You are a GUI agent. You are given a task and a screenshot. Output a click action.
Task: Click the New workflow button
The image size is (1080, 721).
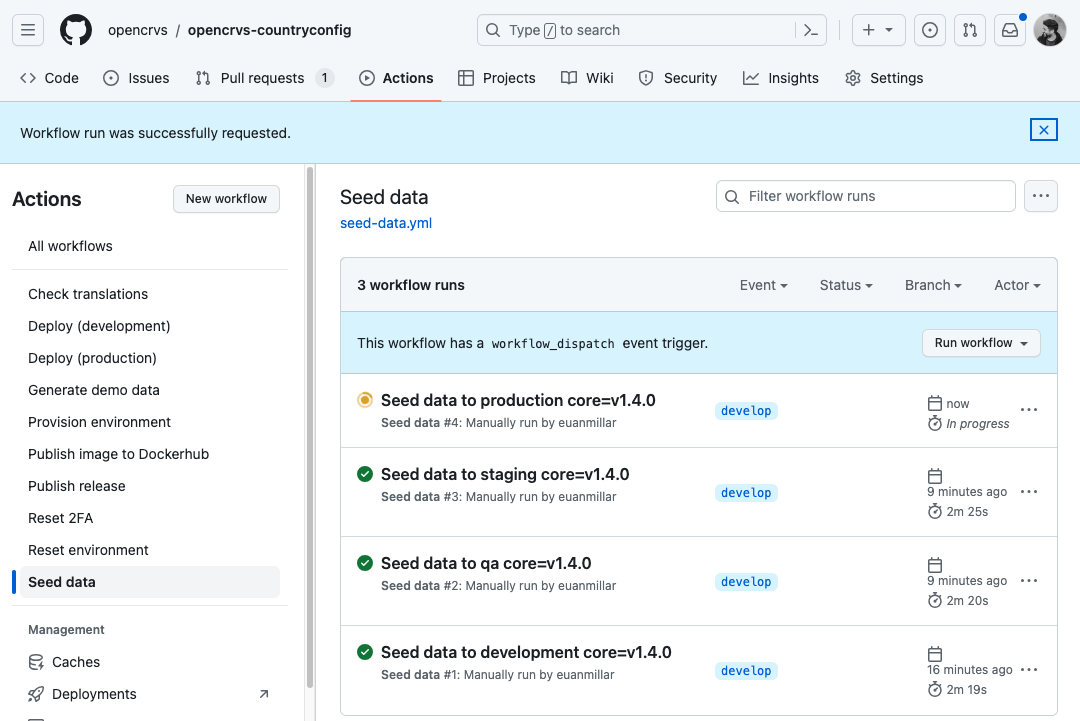[226, 199]
